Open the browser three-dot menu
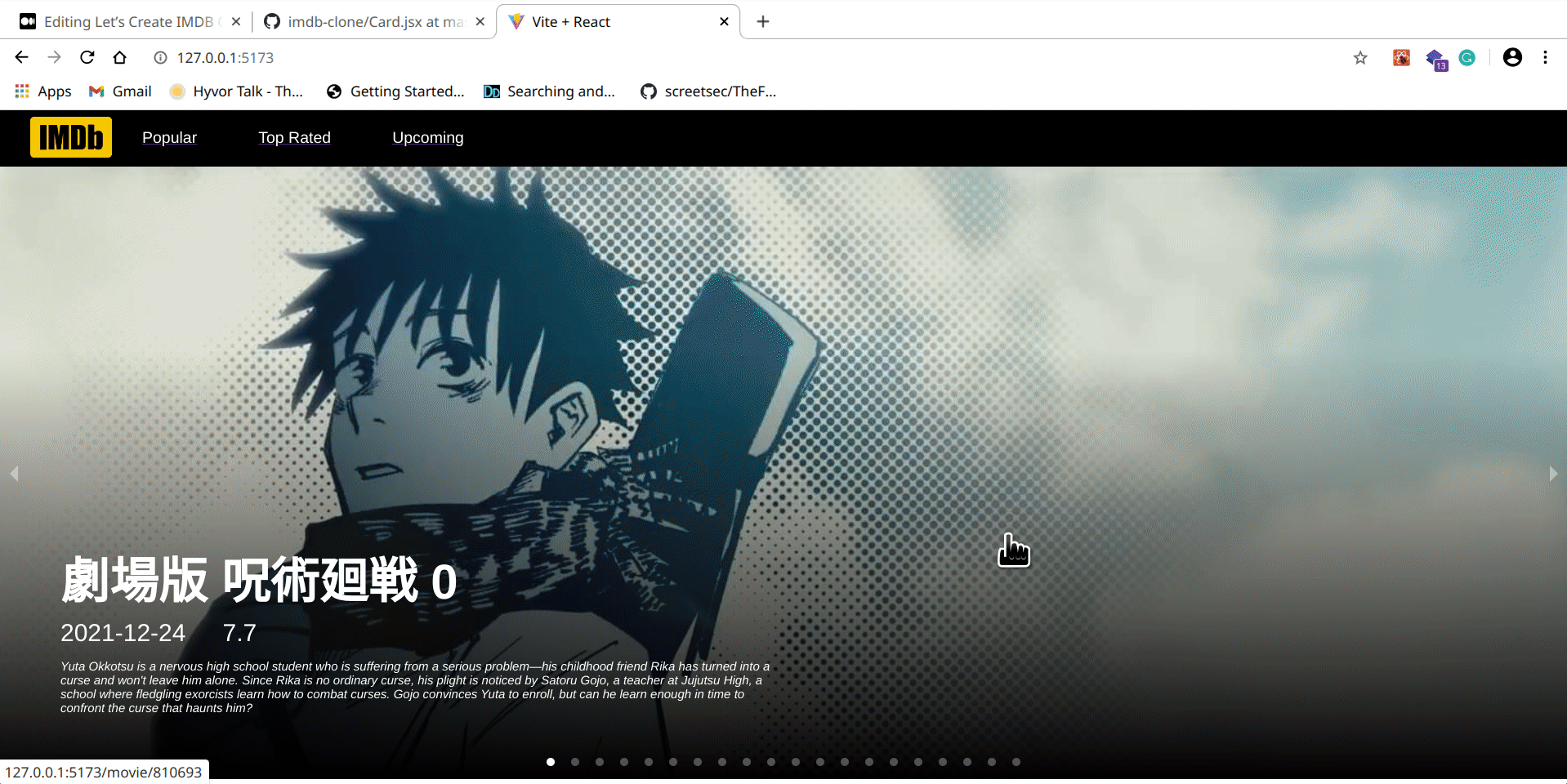1567x784 pixels. click(1545, 57)
